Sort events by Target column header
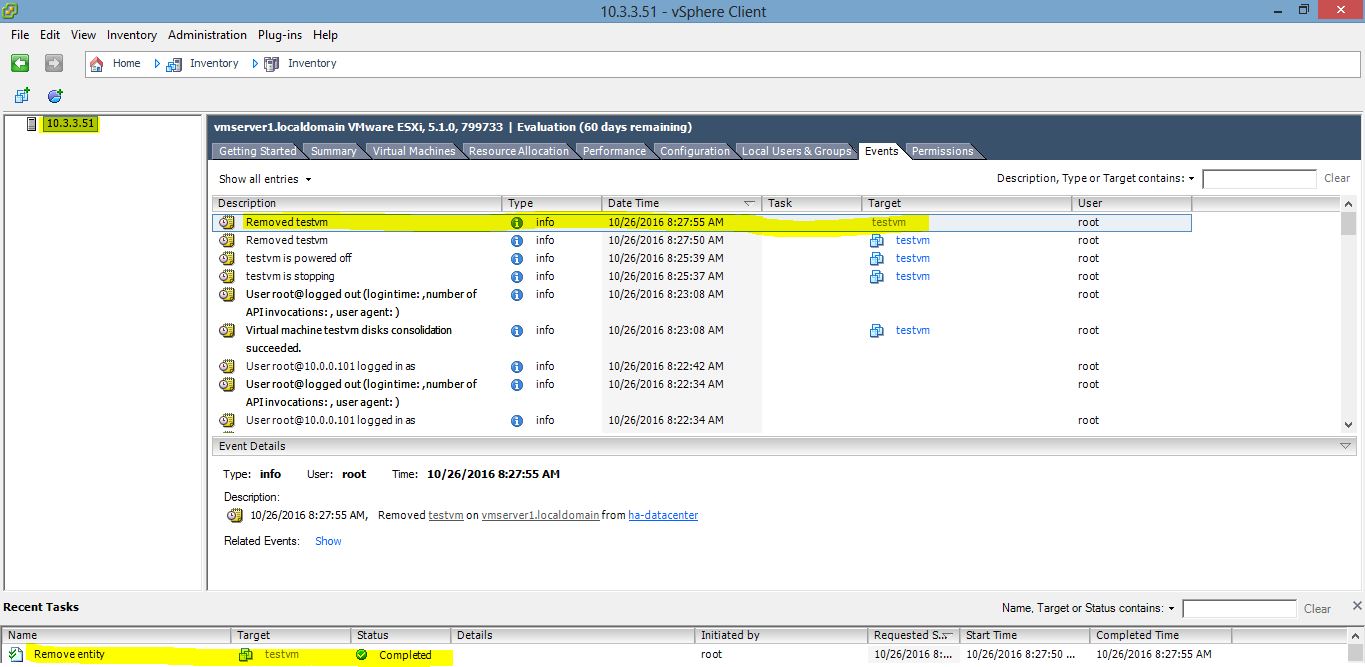Image resolution: width=1365 pixels, height=667 pixels. (x=967, y=203)
